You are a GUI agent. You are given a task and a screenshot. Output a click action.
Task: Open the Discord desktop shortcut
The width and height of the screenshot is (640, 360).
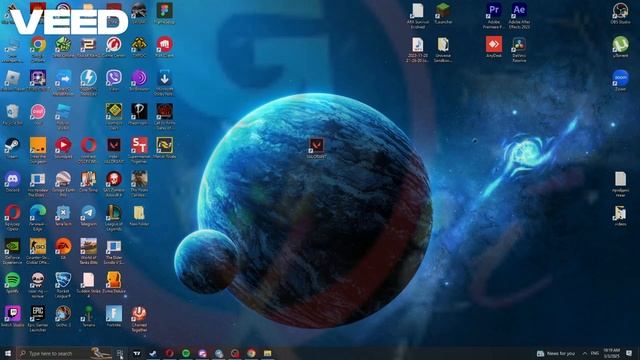pos(12,179)
